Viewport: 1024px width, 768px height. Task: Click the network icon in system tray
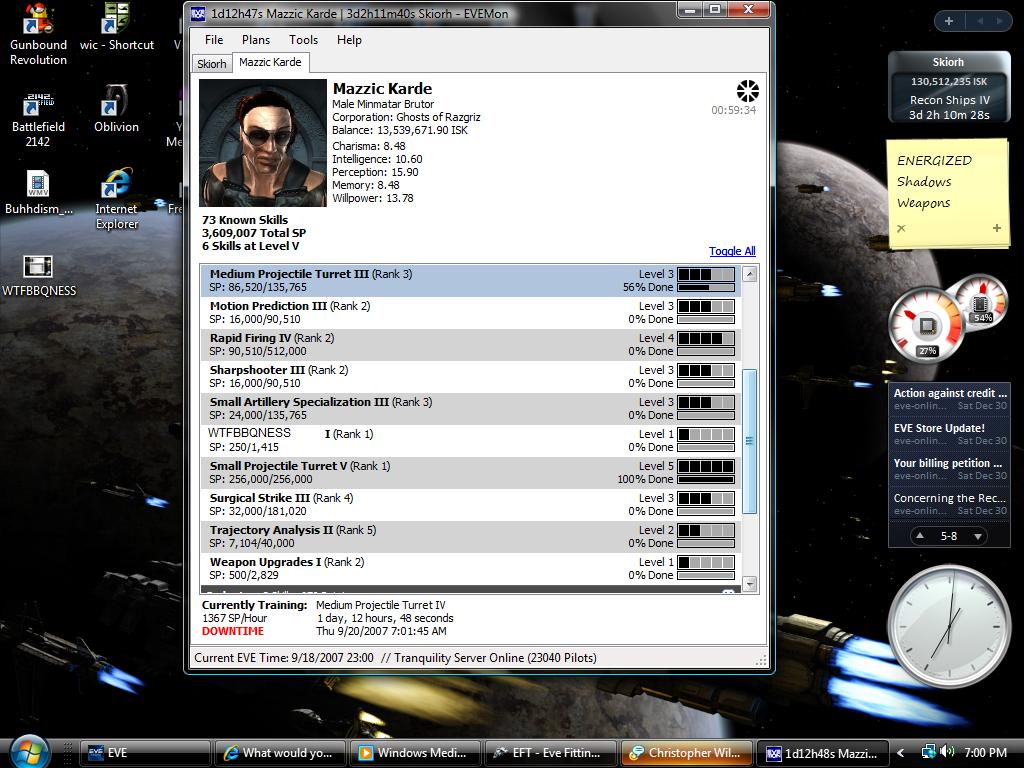coord(929,752)
